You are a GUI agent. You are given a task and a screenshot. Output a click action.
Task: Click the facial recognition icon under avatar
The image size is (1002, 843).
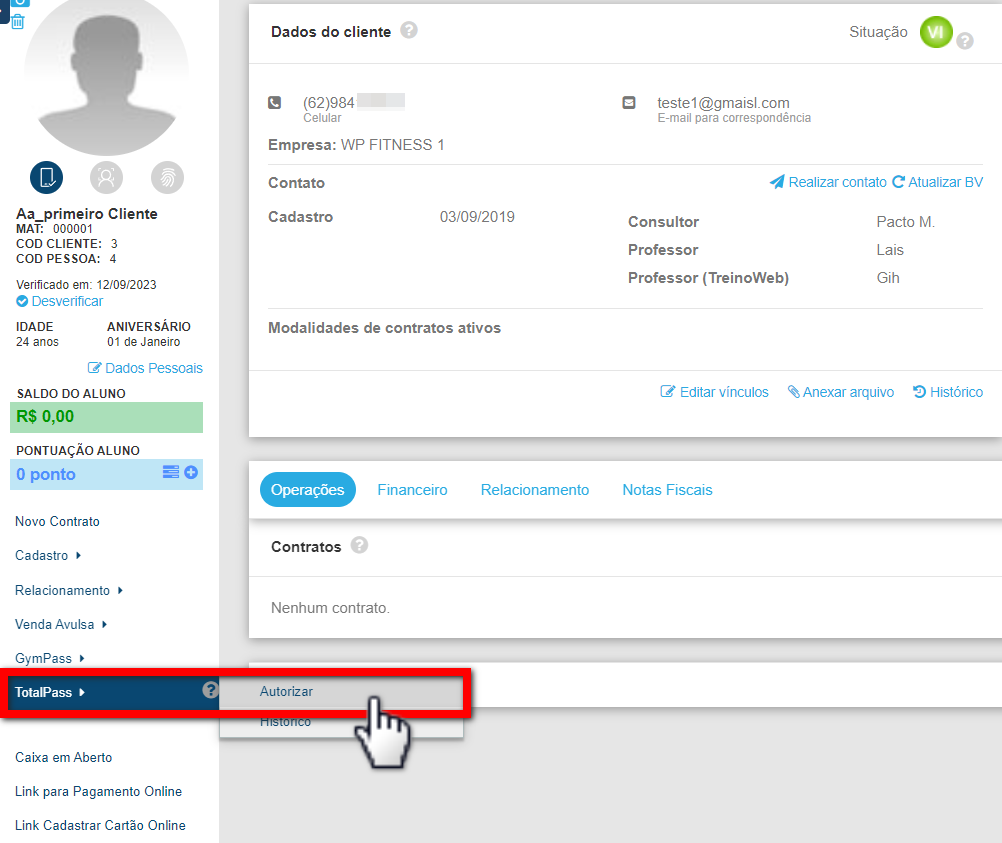tap(106, 177)
